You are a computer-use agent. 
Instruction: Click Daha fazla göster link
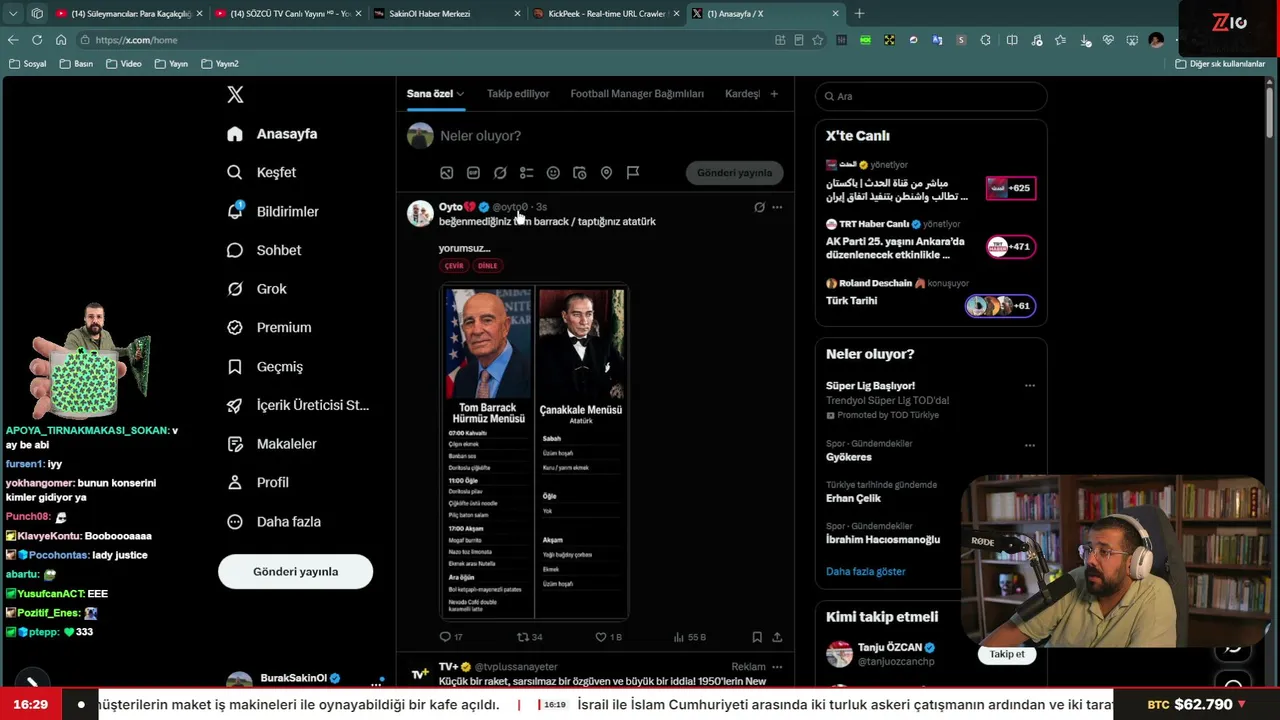coord(866,572)
